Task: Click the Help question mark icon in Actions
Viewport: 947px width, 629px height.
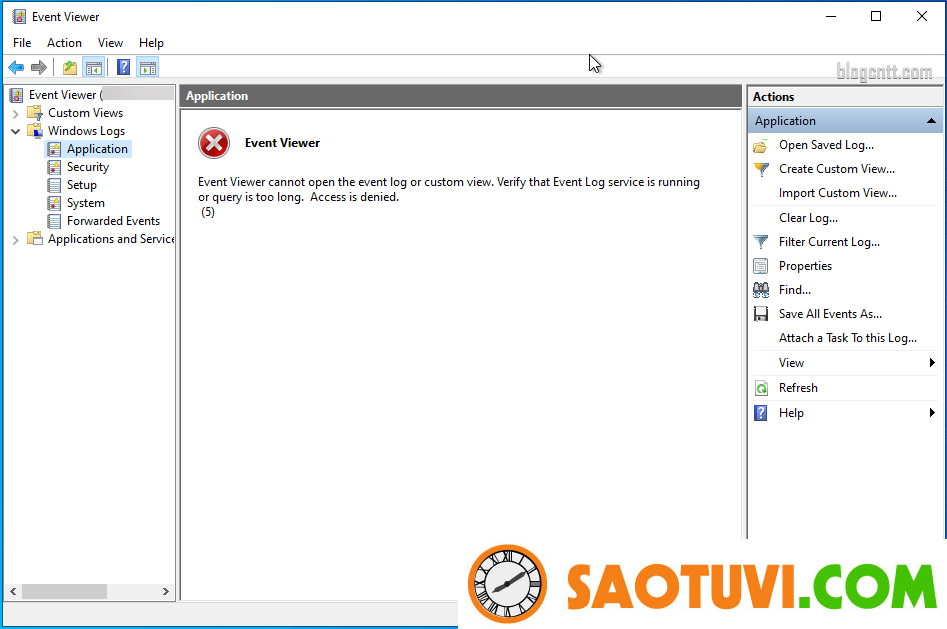Action: click(x=761, y=413)
